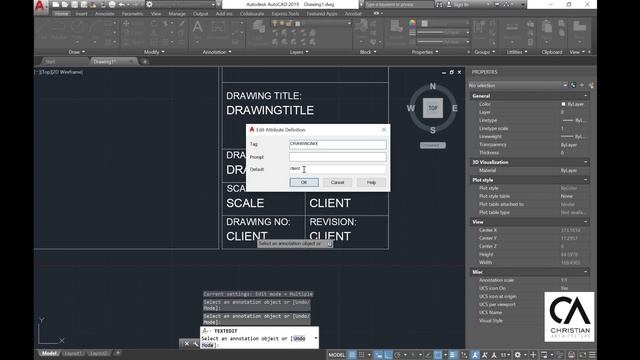This screenshot has height=360, width=640.
Task: Click the new drawing tab plus icon
Action: pos(144,62)
